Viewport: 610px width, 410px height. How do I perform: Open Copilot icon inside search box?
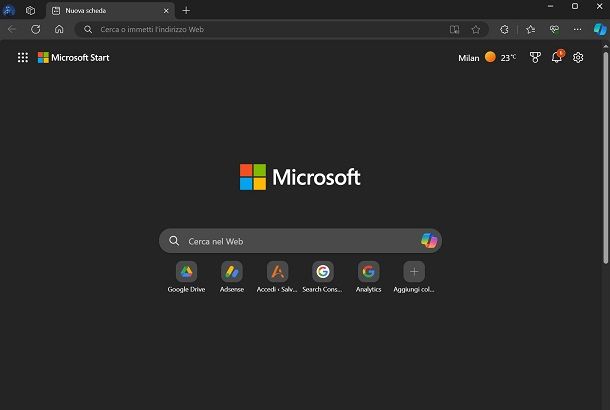(429, 240)
